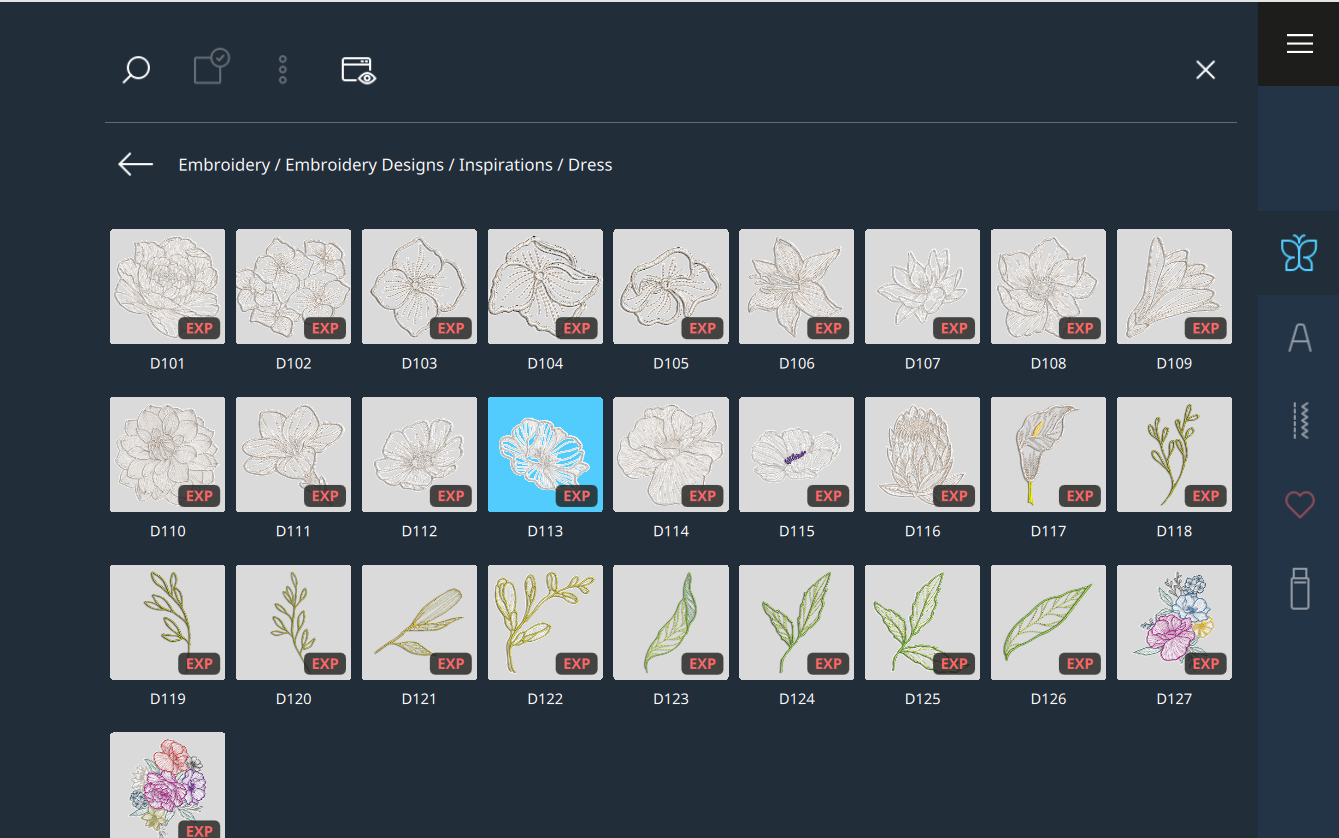Select the D117 calla lily thumbnail
This screenshot has width=1339, height=838.
(1048, 455)
